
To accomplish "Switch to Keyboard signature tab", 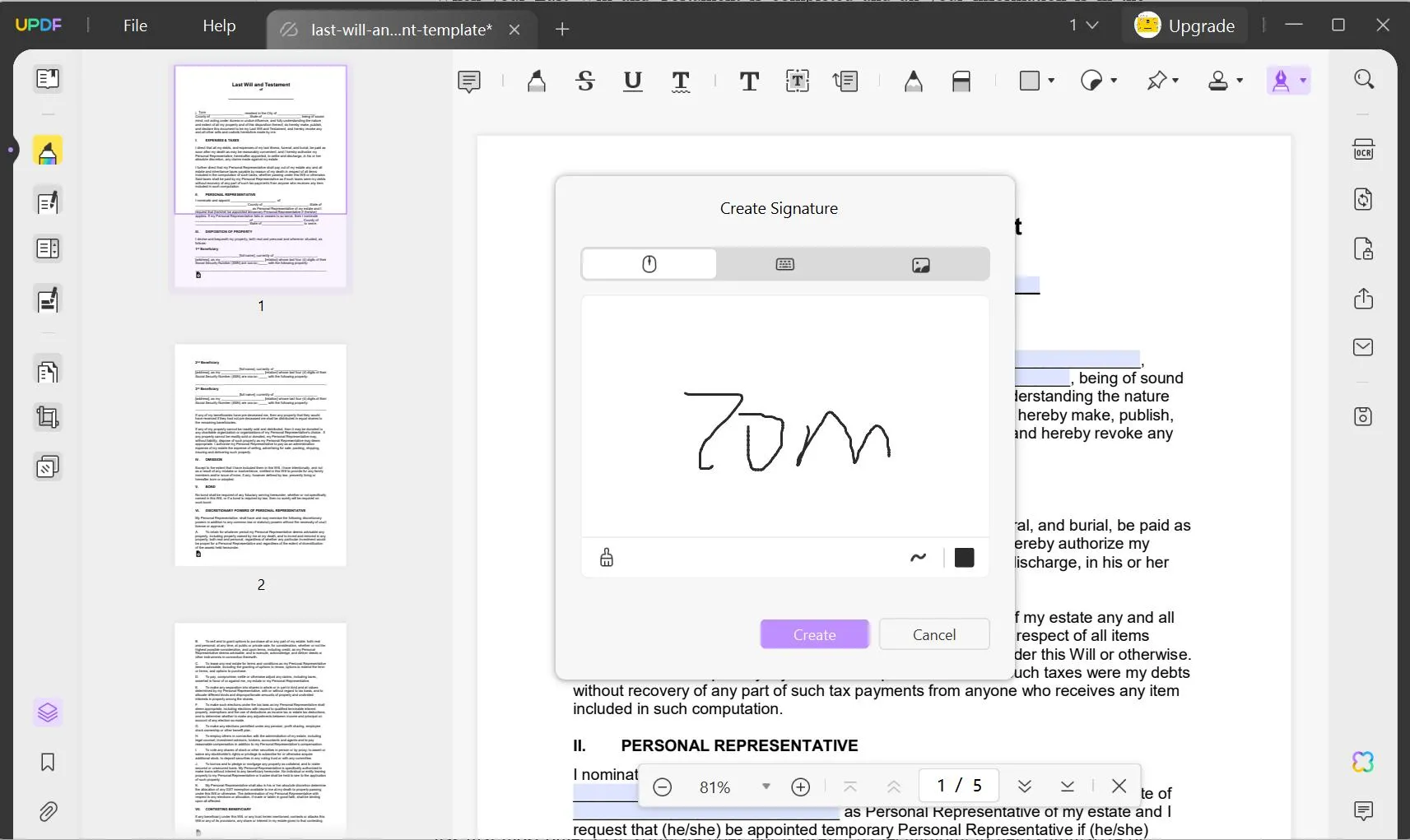I will (785, 264).
